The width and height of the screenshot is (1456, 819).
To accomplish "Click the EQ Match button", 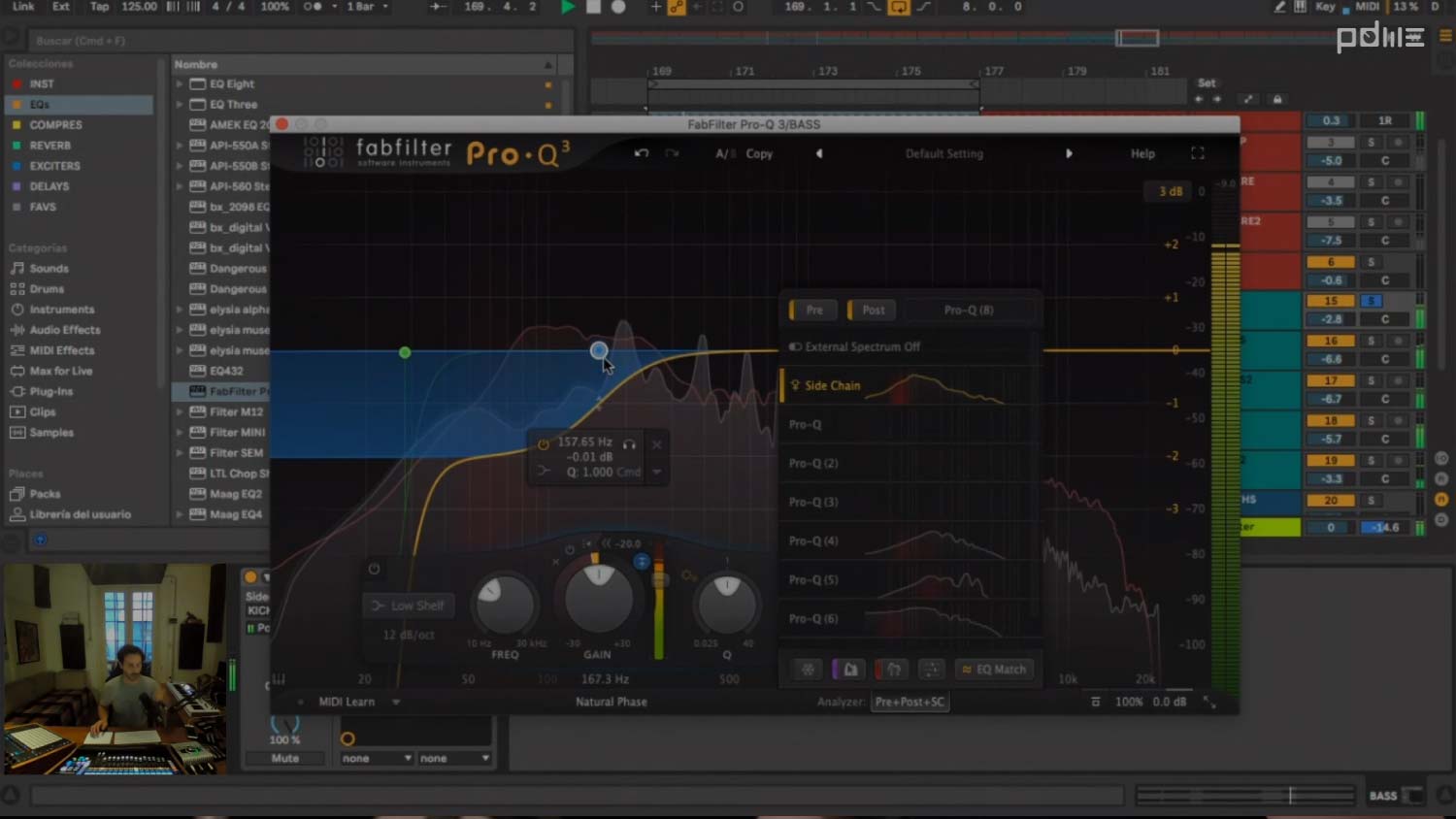I will [994, 670].
